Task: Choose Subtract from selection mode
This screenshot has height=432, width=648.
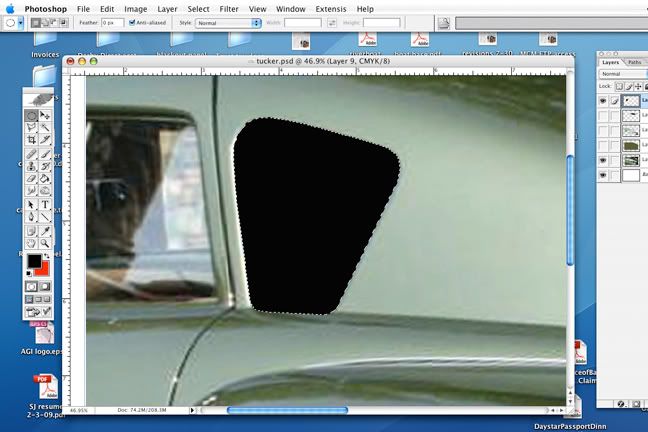Action: [x=54, y=23]
